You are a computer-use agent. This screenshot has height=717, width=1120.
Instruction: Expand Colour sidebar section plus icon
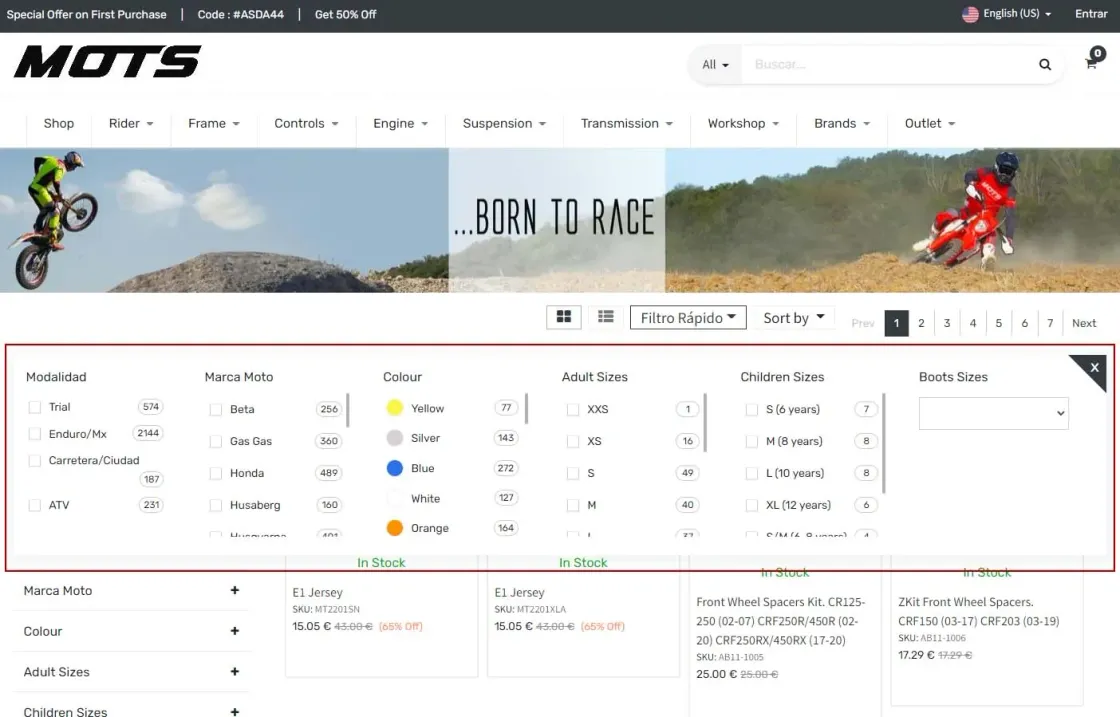coord(234,631)
